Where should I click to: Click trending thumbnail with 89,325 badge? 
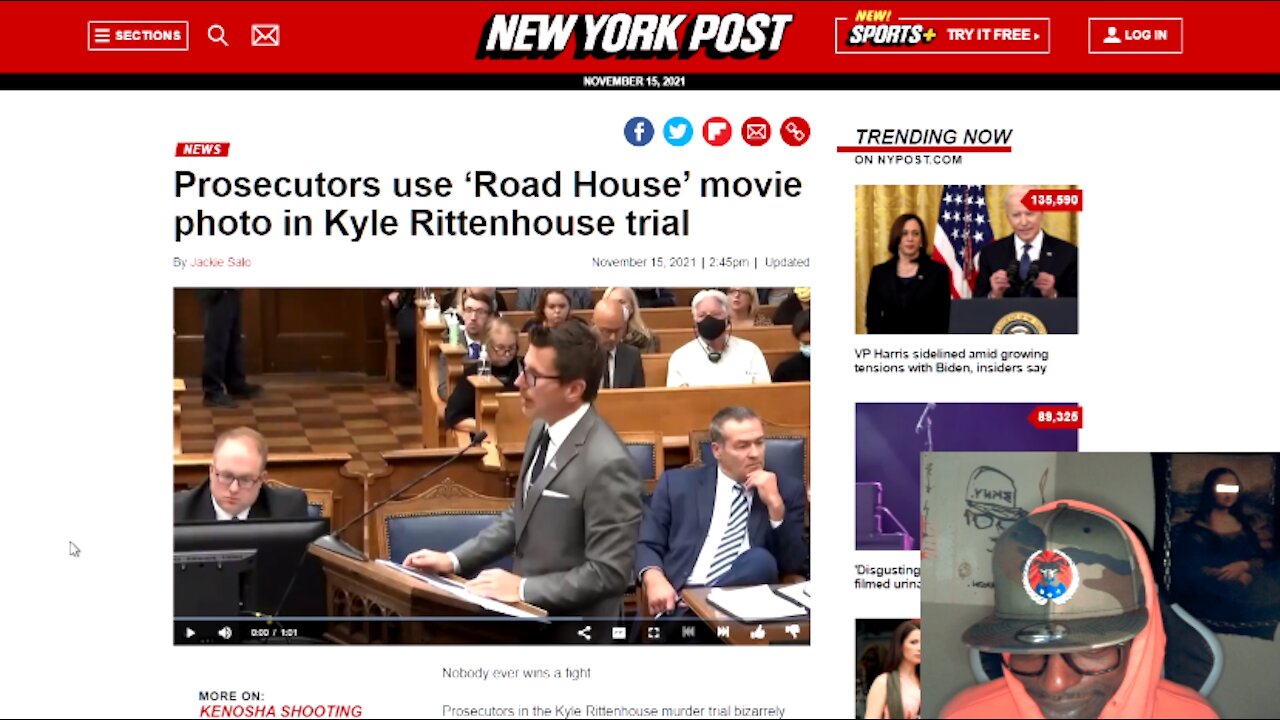[x=966, y=478]
